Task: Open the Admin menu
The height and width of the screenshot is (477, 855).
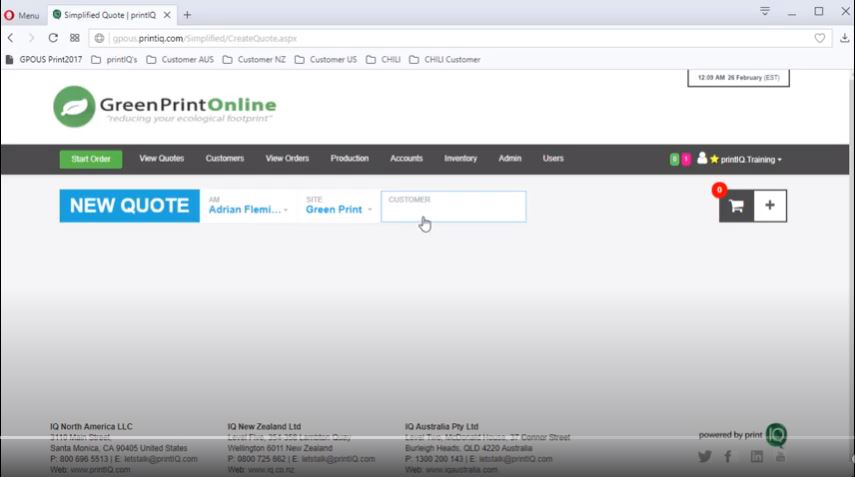Action: point(510,159)
